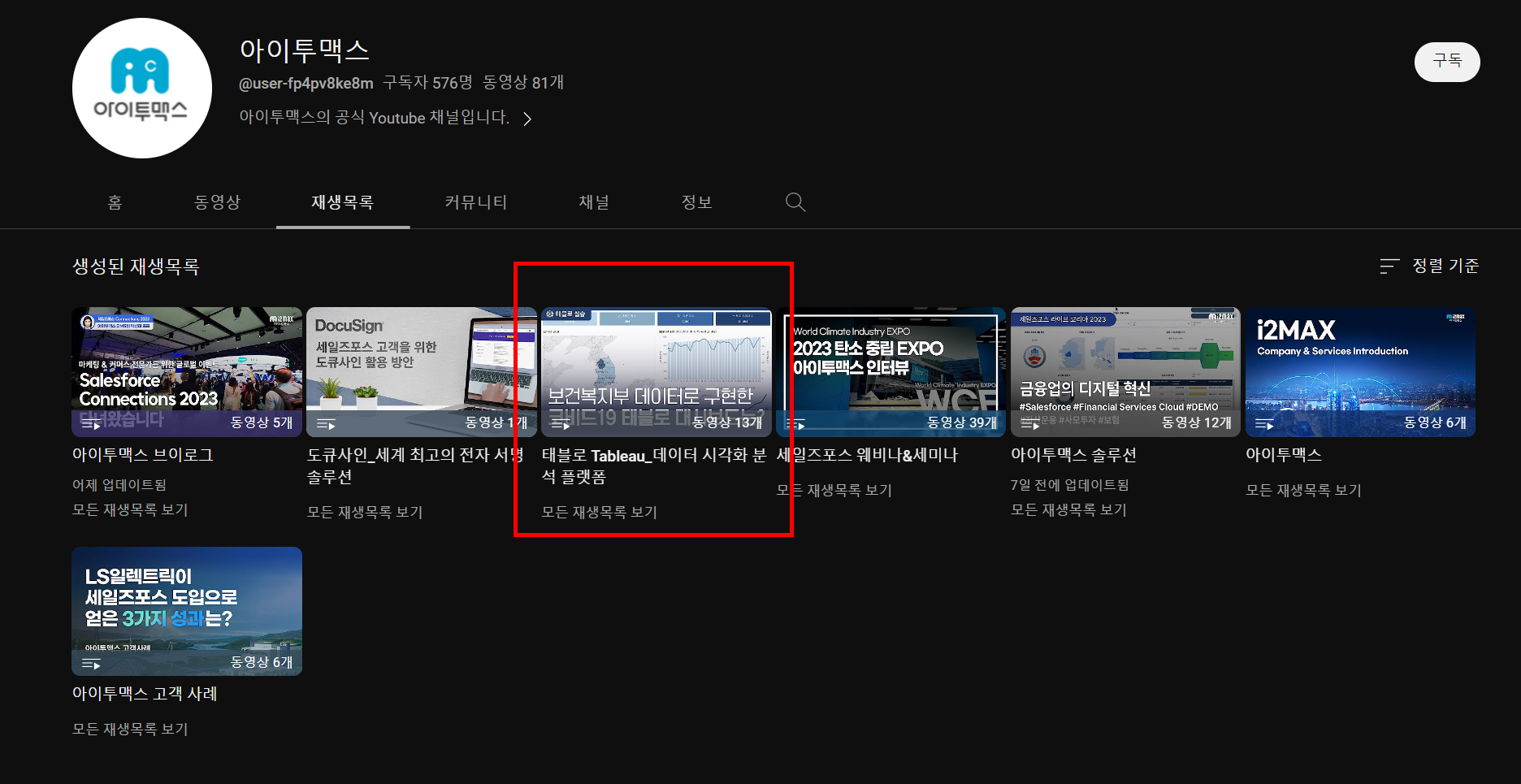Click 모든 재생목록 보기 under 도큐사인 playlist

click(365, 513)
